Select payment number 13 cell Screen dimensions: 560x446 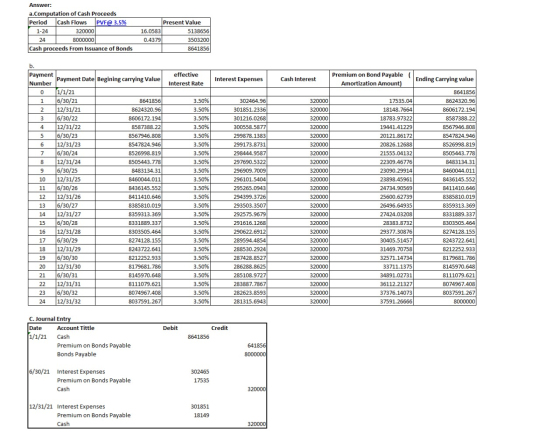42,205
